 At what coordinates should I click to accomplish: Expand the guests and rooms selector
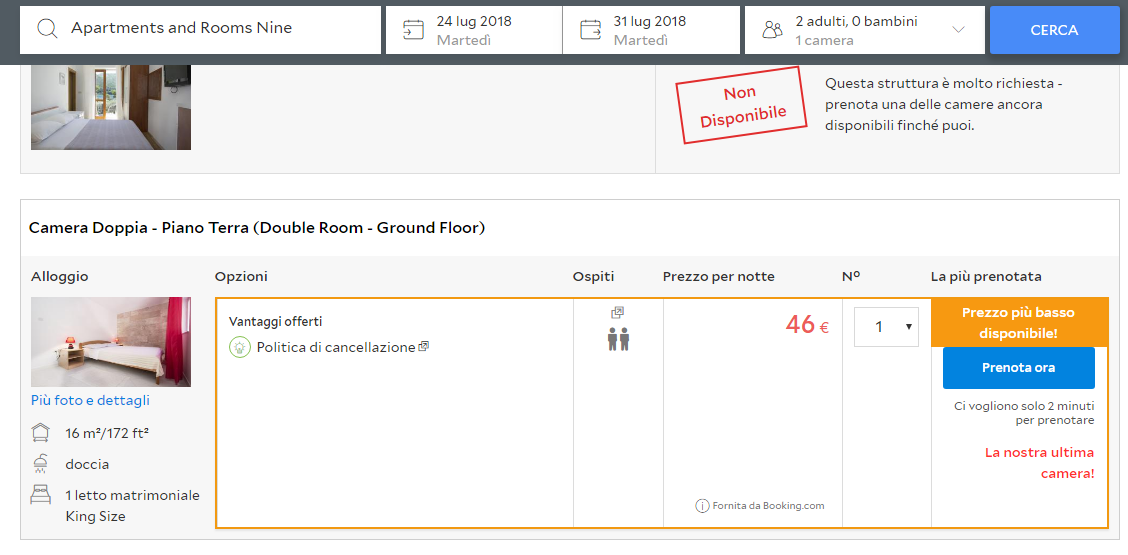pyautogui.click(x=958, y=30)
